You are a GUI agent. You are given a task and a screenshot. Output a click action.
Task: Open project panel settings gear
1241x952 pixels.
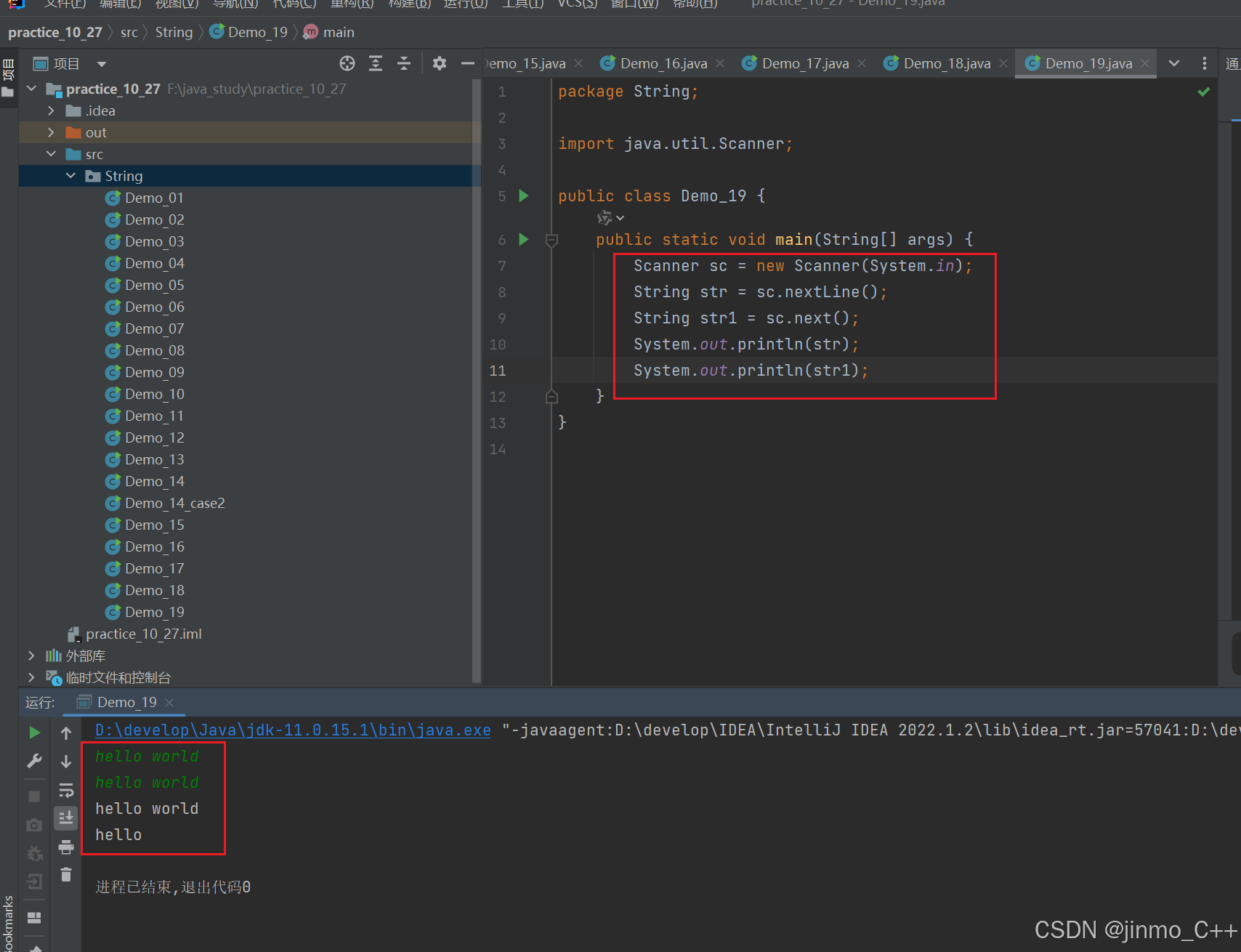pos(439,63)
